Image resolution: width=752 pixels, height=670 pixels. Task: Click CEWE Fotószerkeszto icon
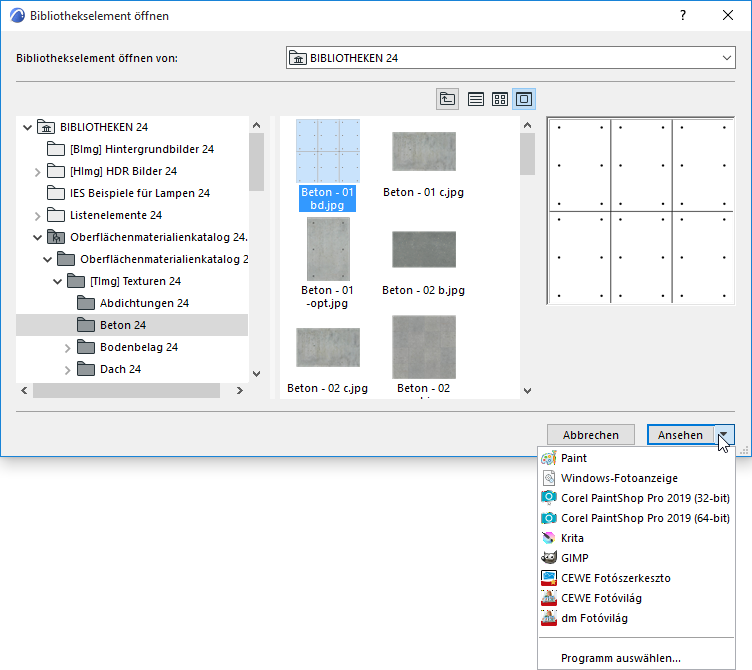(549, 578)
